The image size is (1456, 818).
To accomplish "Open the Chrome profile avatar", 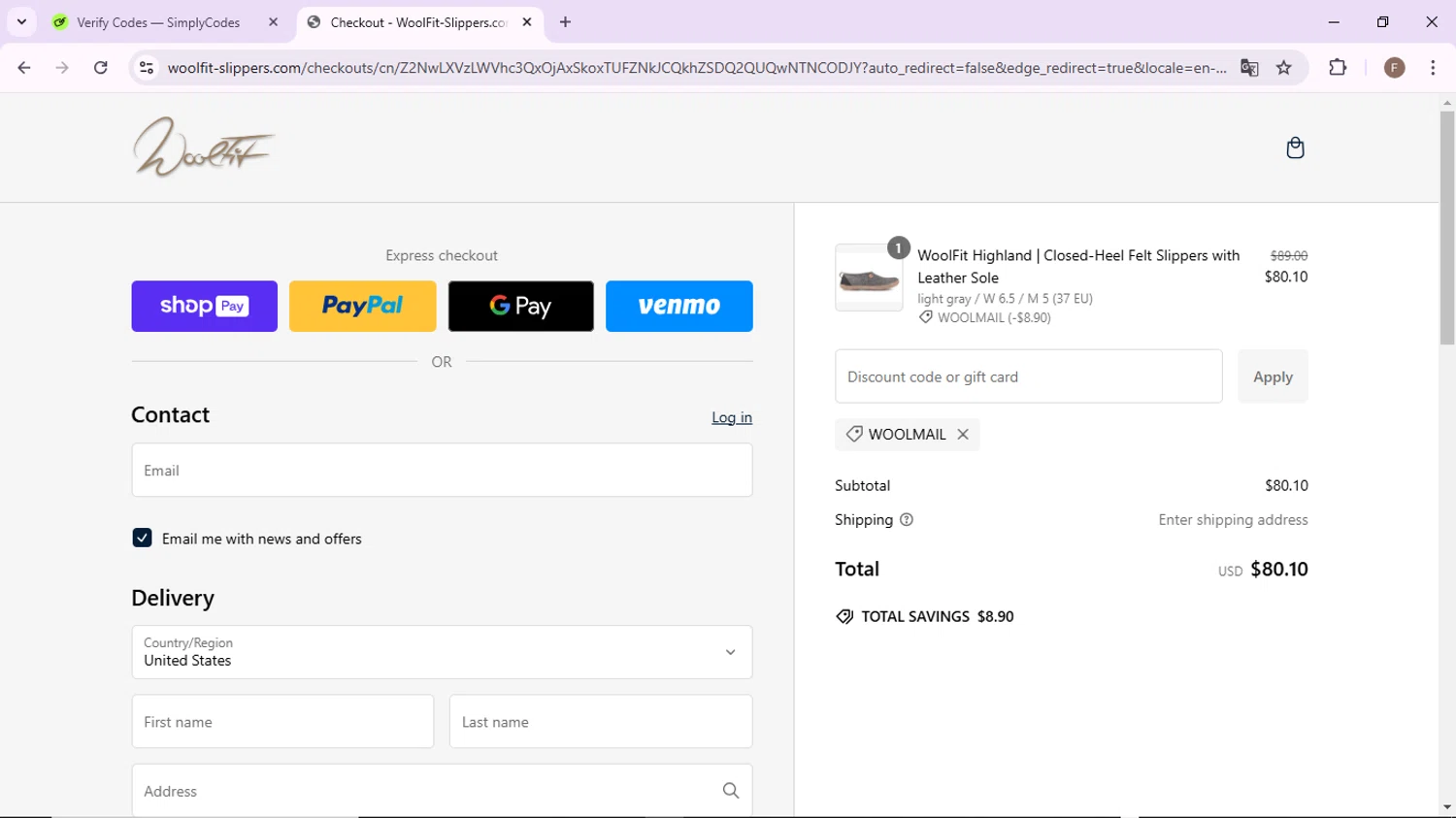I will tap(1395, 68).
